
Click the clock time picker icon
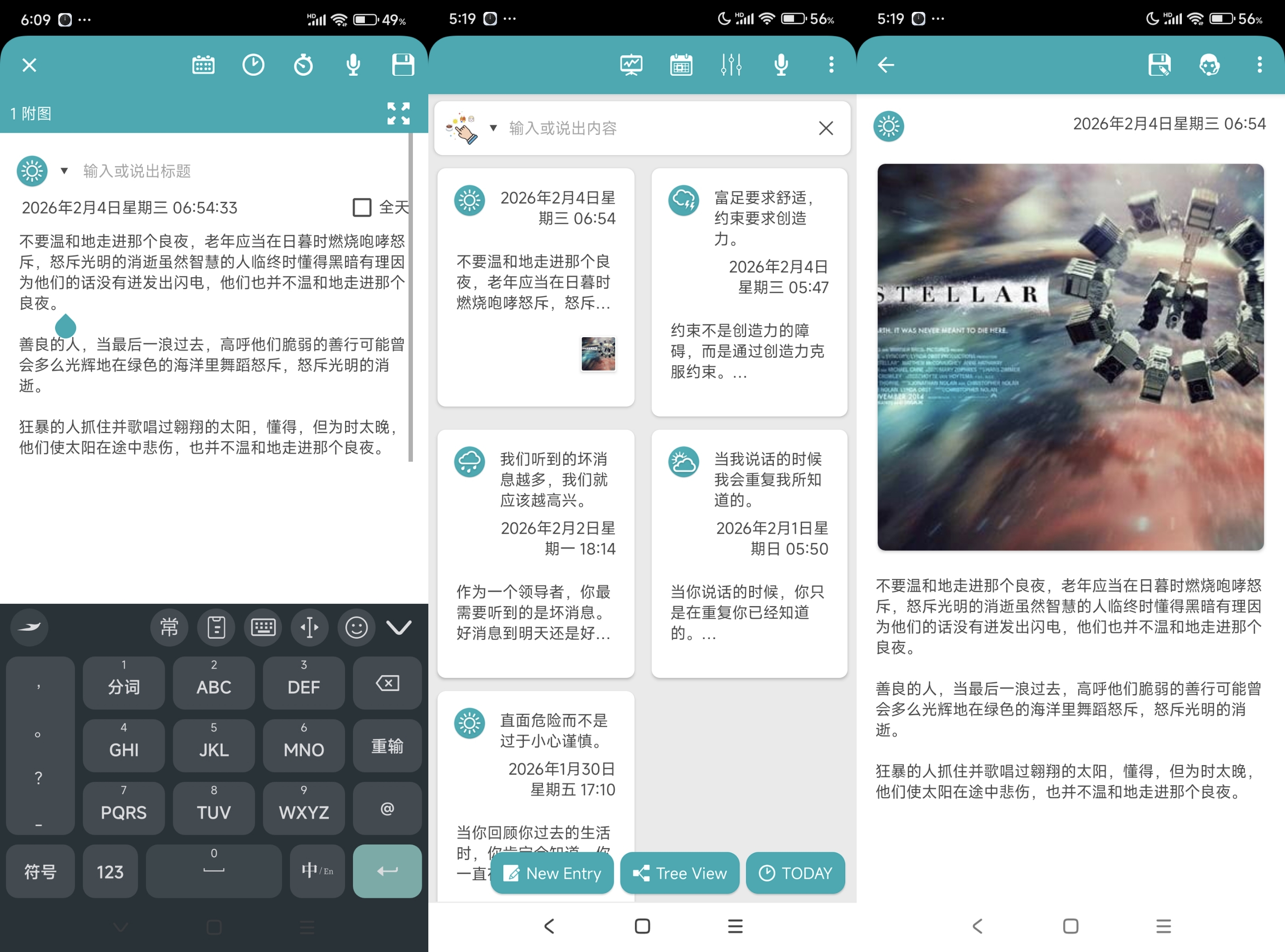tap(253, 65)
